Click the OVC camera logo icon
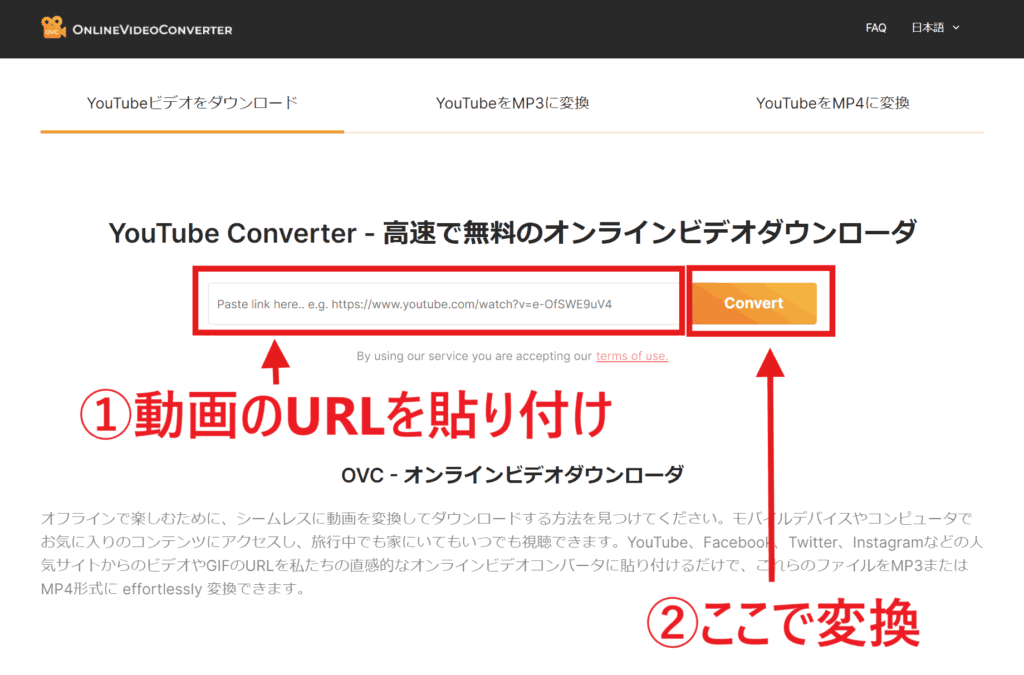This screenshot has width=1024, height=675. point(53,27)
